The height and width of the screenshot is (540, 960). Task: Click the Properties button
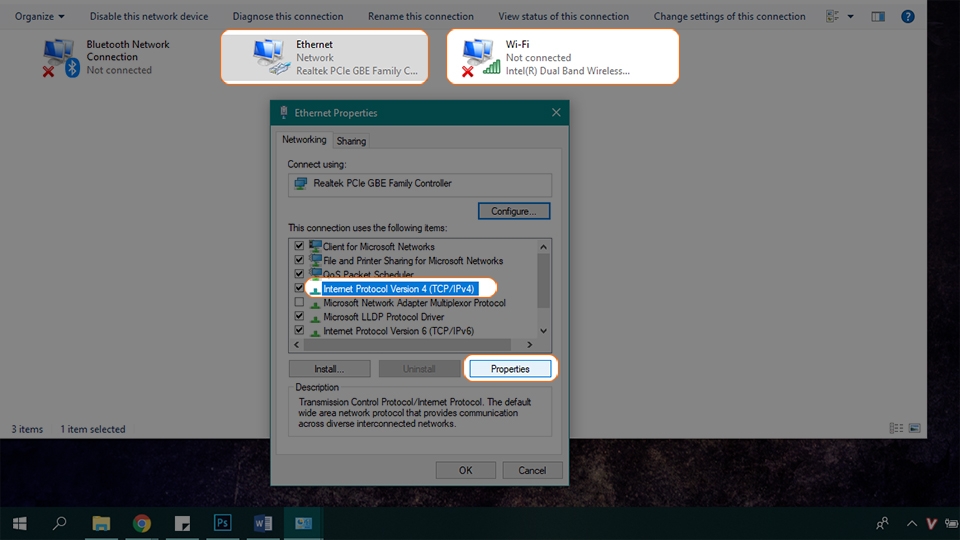click(x=510, y=369)
